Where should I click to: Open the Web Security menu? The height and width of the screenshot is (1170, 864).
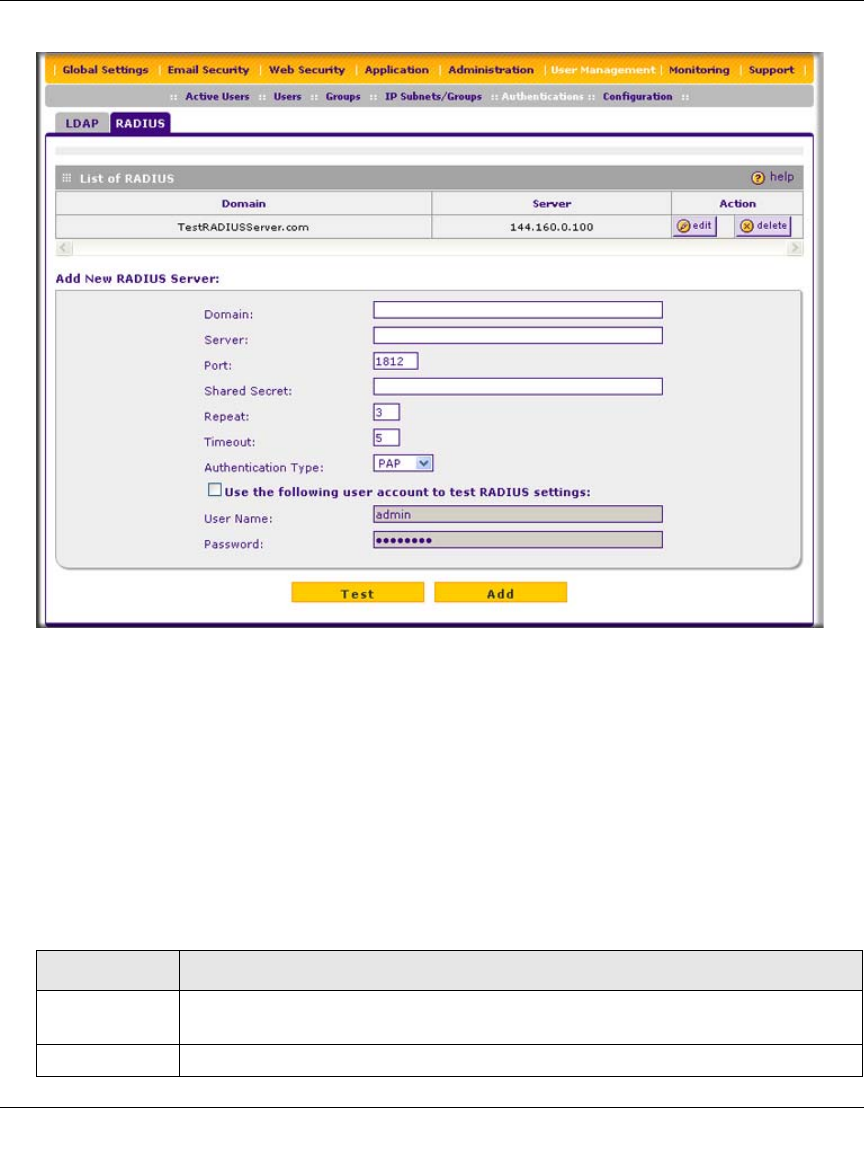307,70
